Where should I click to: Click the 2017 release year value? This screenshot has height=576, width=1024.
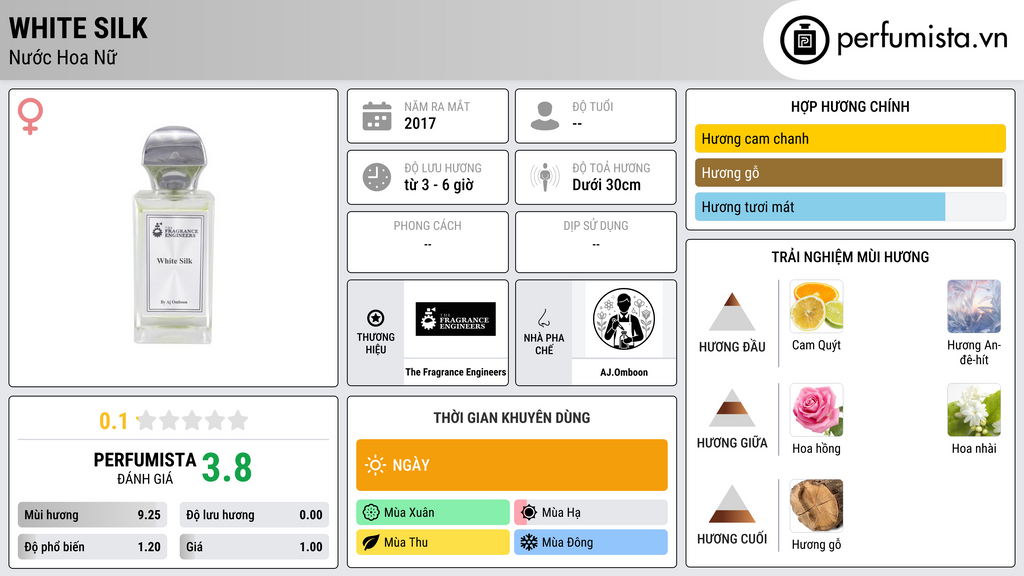(x=420, y=123)
